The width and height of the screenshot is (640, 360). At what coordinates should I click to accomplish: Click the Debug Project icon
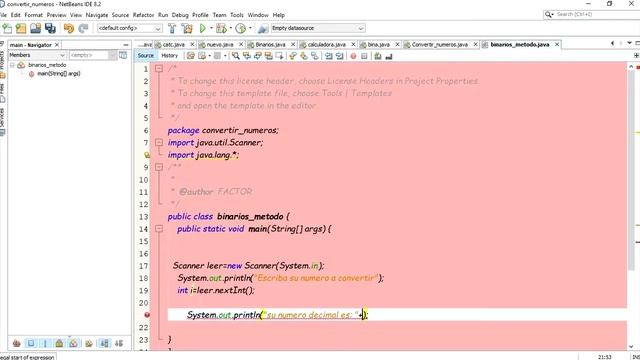pyautogui.click(x=221, y=28)
